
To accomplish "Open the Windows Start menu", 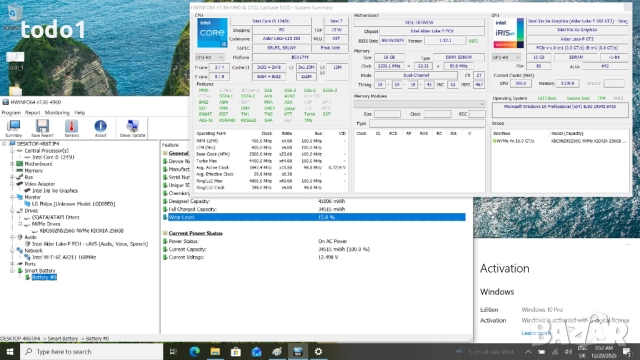I will (10, 351).
